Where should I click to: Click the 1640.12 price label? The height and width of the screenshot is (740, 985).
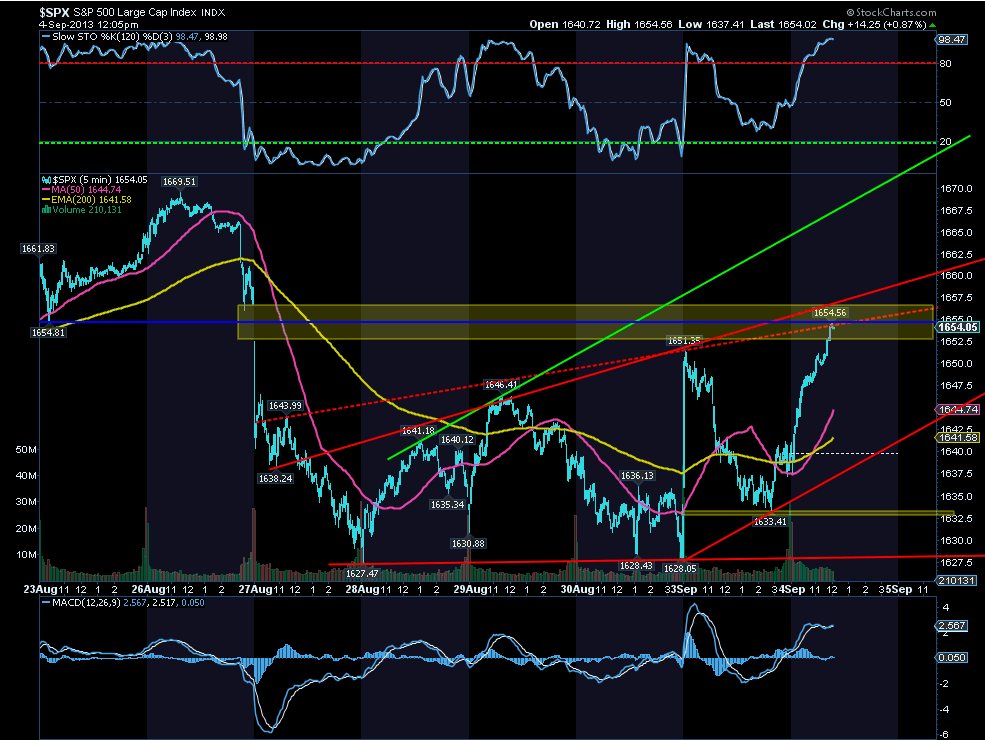coord(457,440)
